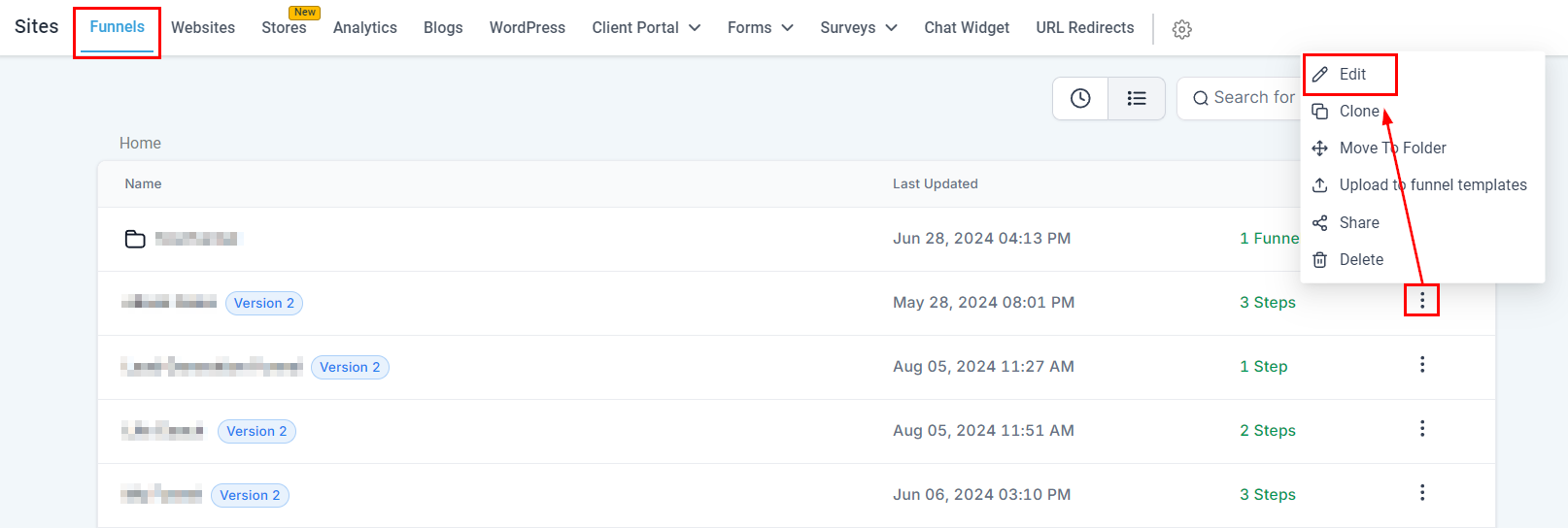Open the URL Redirects tab
The width and height of the screenshot is (1568, 528).
pos(1085,28)
